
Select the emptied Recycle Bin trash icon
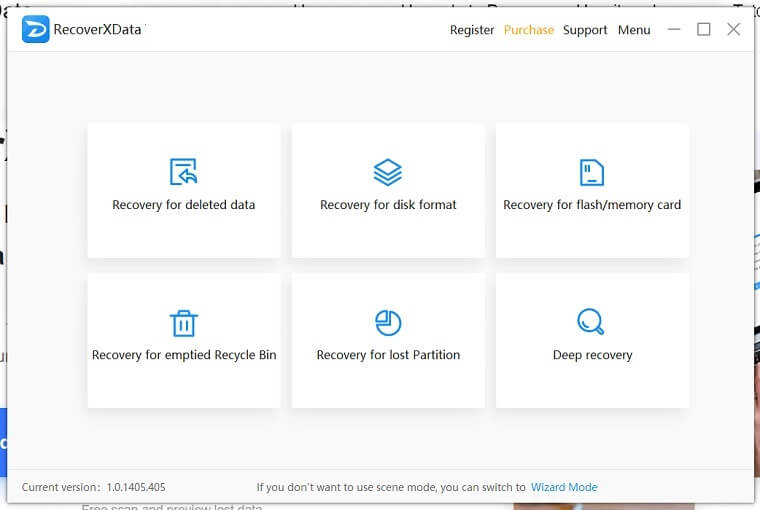point(184,323)
